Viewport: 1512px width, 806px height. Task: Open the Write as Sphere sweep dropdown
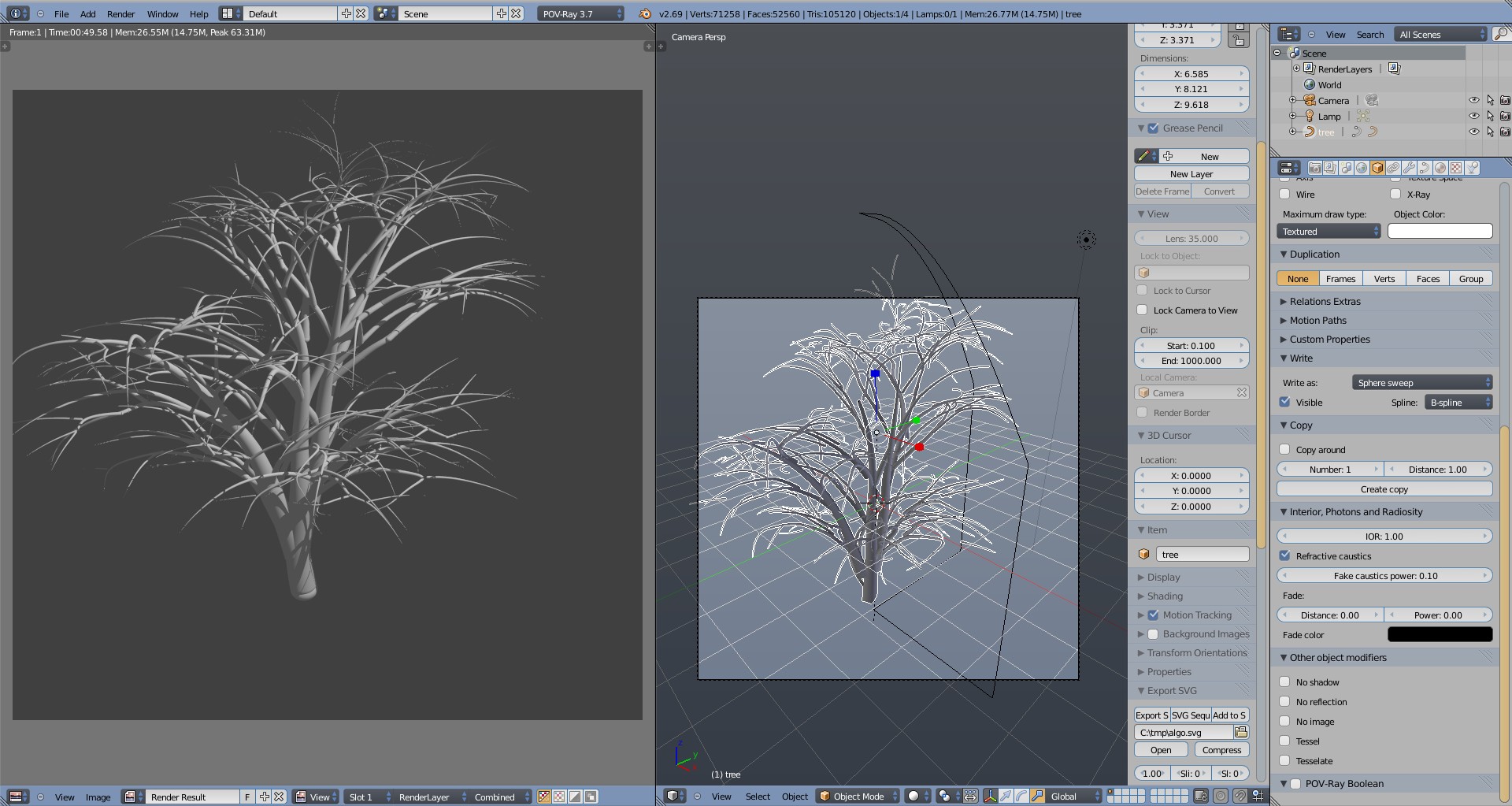1421,383
